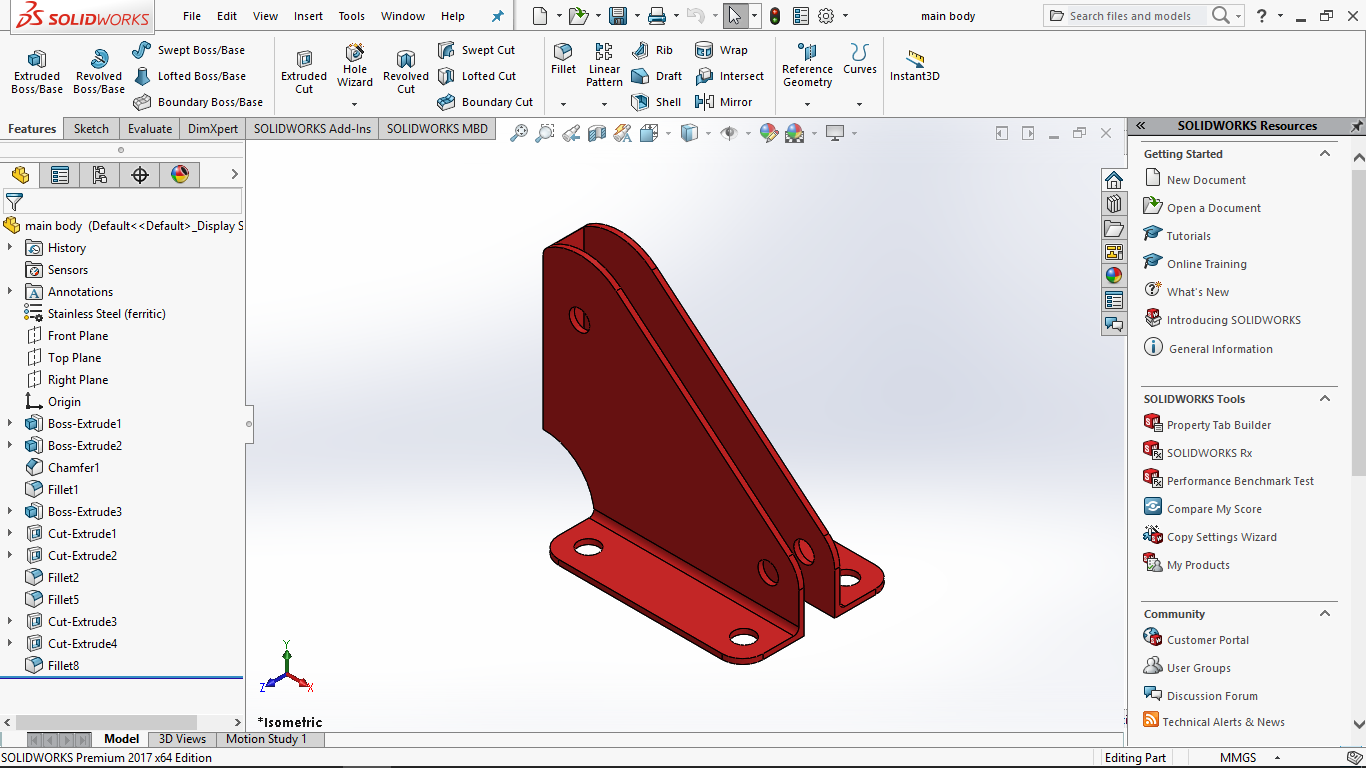The height and width of the screenshot is (768, 1366).
Task: Run the Performance Benchmark Test
Action: pyautogui.click(x=1240, y=481)
